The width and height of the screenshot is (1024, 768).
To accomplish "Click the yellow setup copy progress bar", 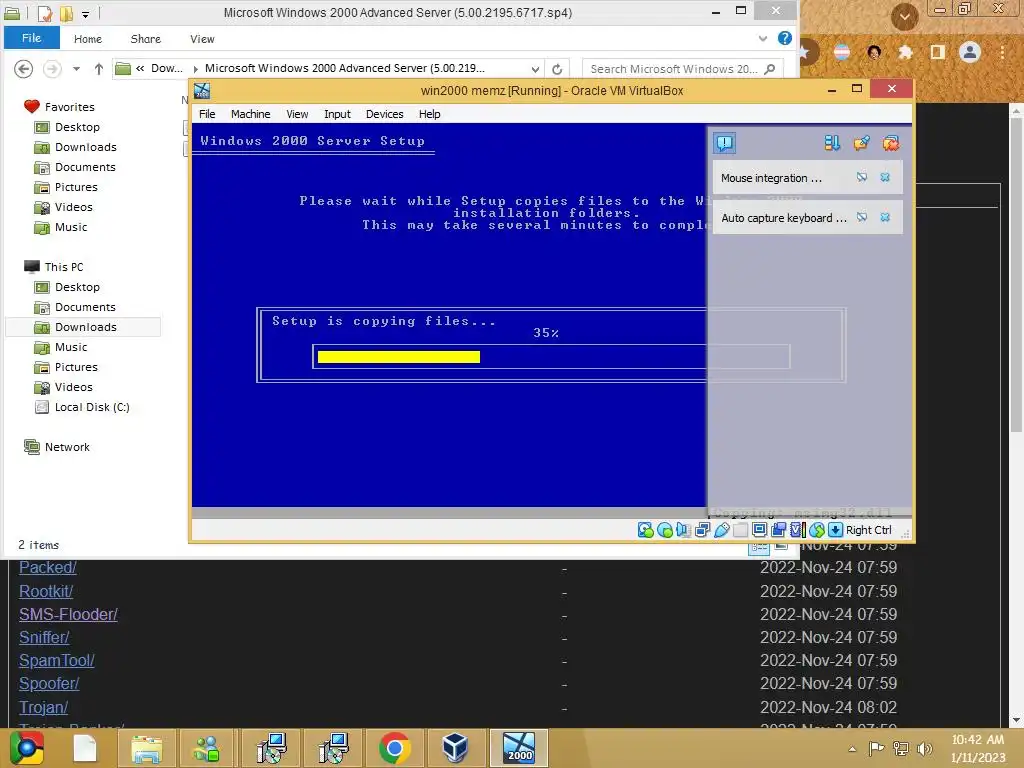I will [x=398, y=357].
